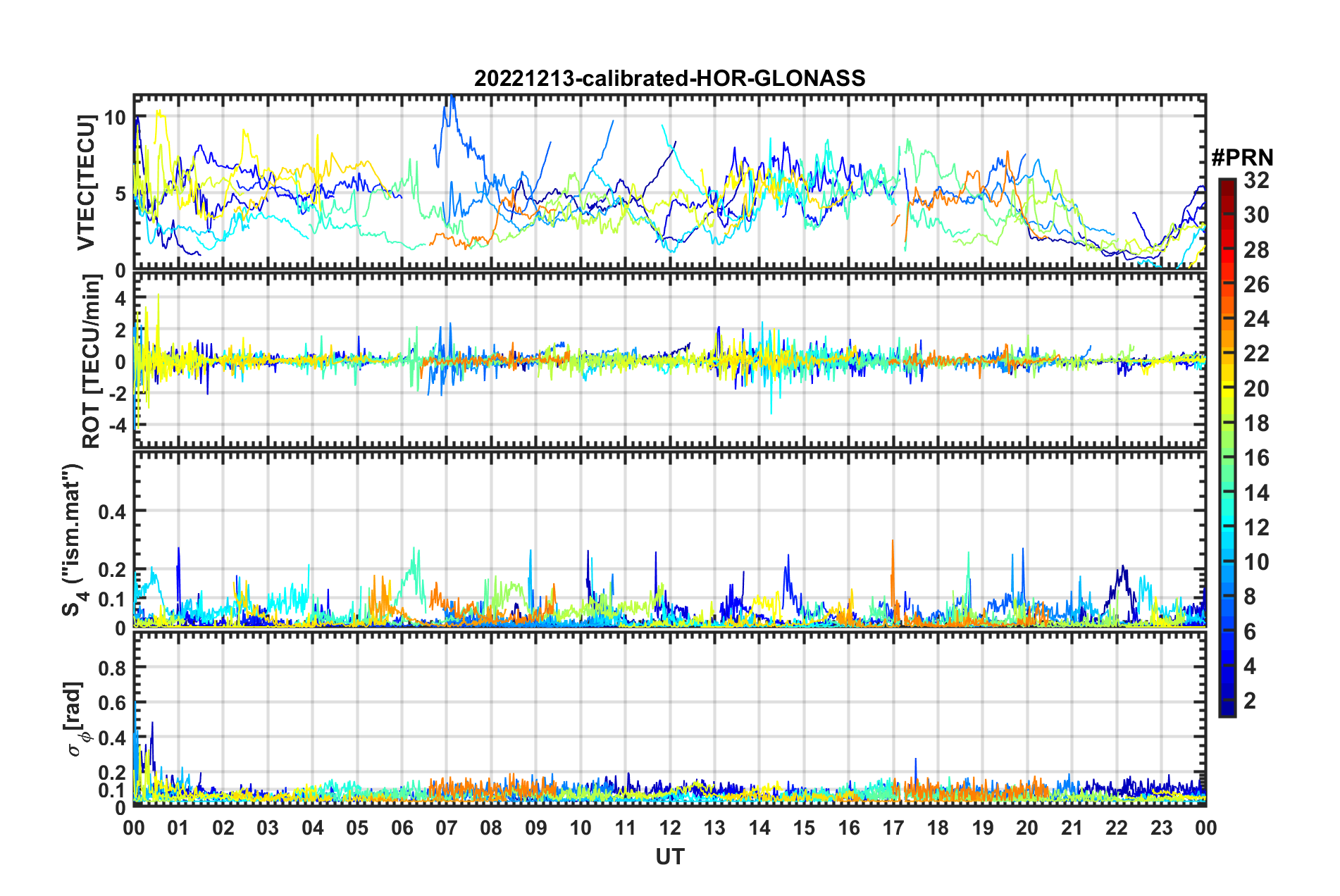Click the x-axis tick label 18
This screenshot has width=1340, height=896.
(x=938, y=828)
